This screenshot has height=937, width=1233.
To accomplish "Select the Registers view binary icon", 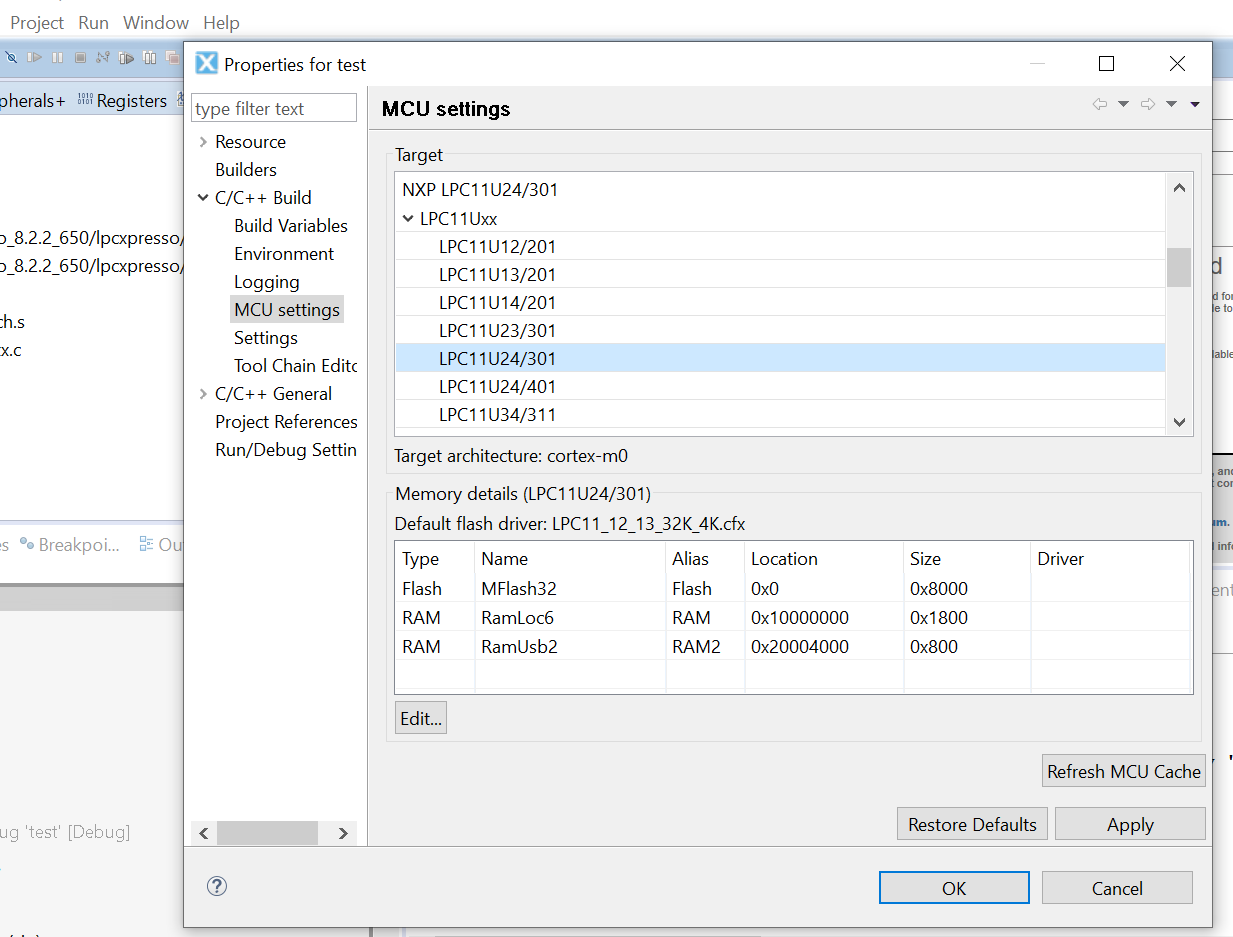I will coord(86,98).
